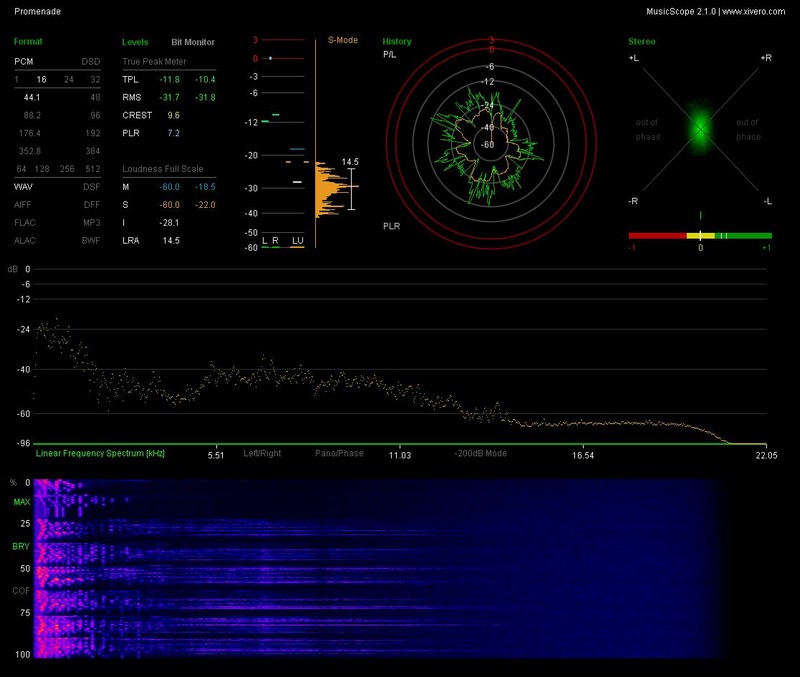800x677 pixels.
Task: Click the MP3 file type label
Action: click(x=92, y=222)
